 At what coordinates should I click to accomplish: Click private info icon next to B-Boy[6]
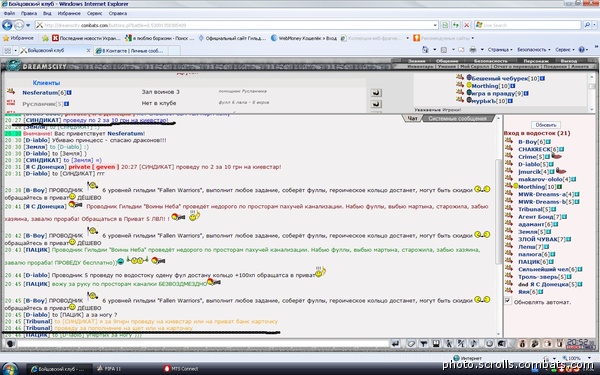(x=548, y=142)
